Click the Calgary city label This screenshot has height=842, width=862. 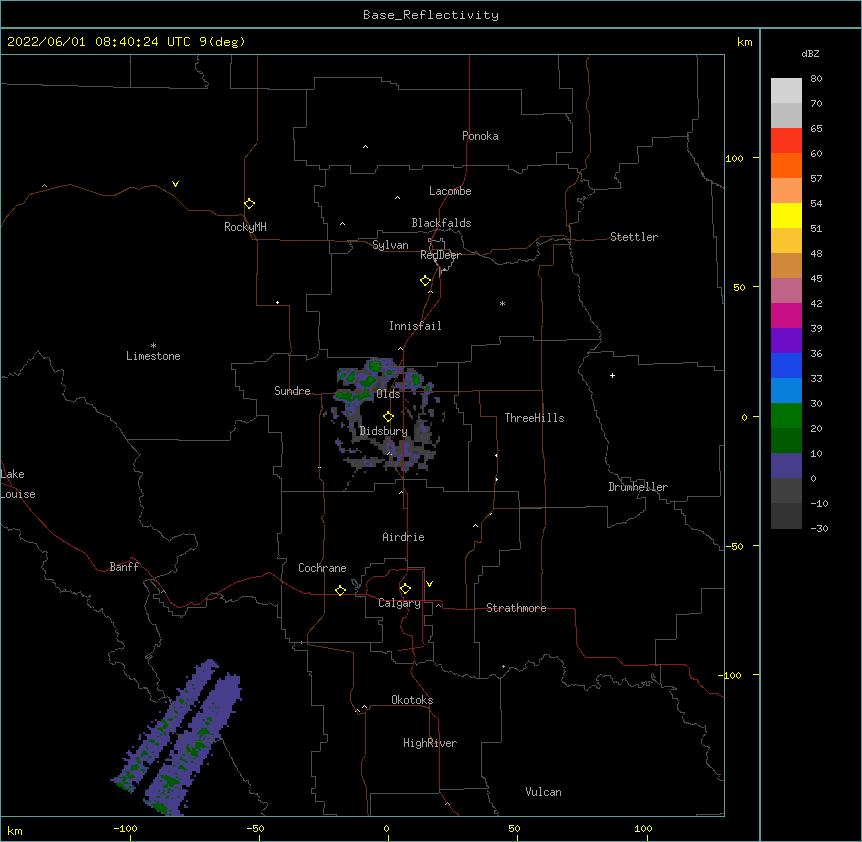[399, 603]
